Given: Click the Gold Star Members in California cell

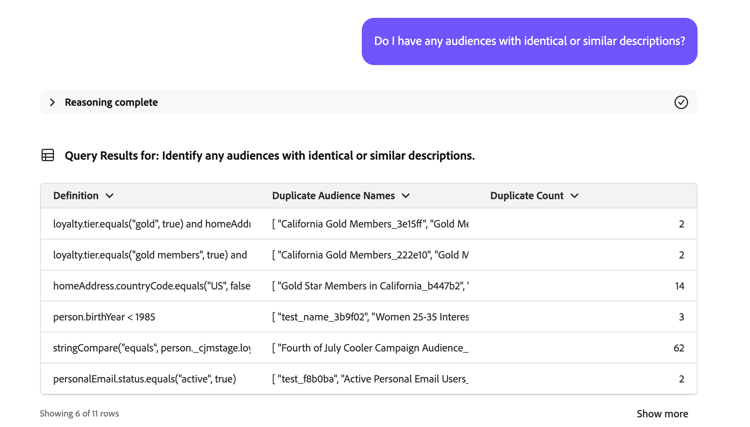Looking at the screenshot, I should [x=370, y=286].
